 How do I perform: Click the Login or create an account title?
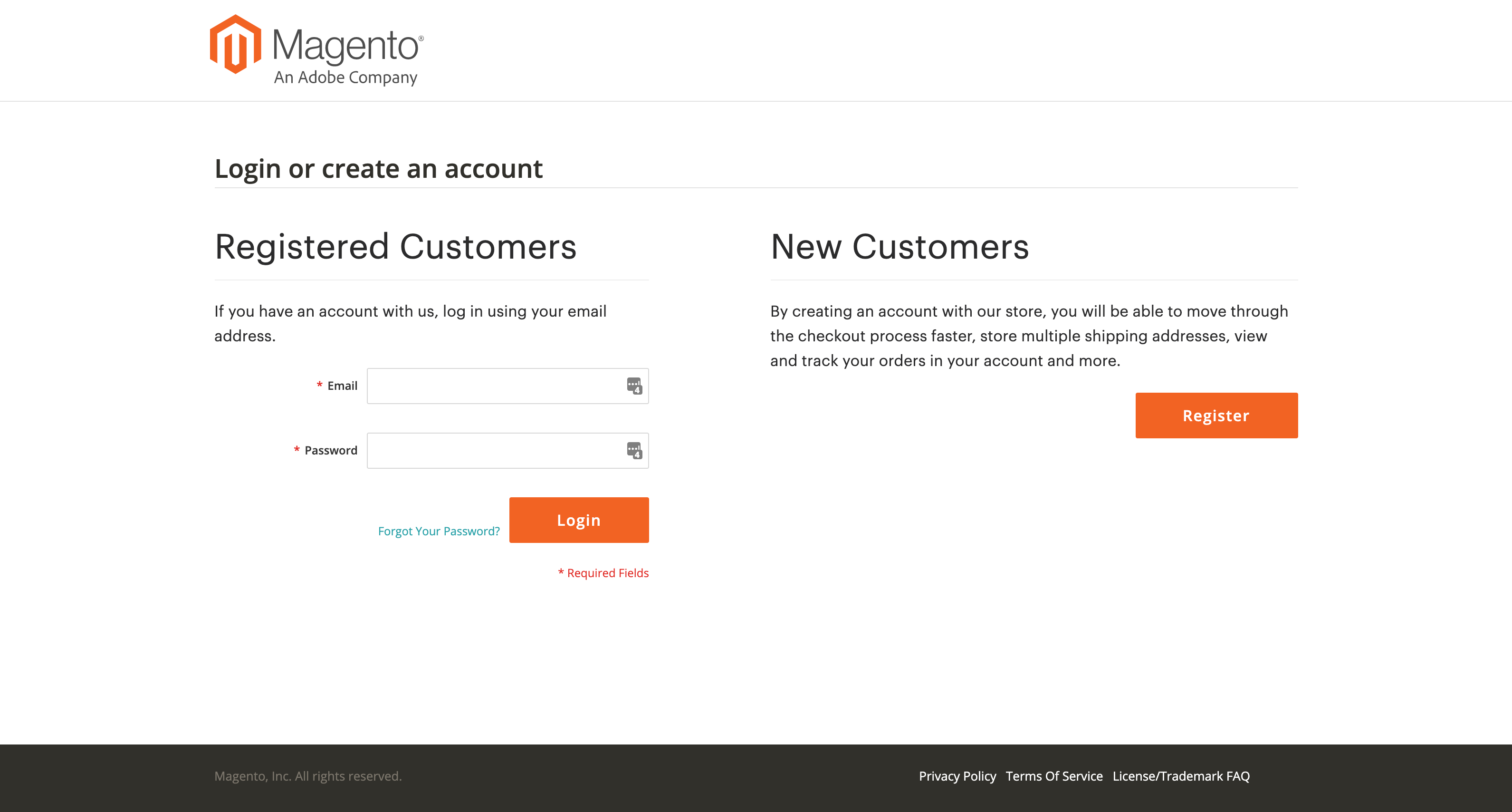coord(379,169)
